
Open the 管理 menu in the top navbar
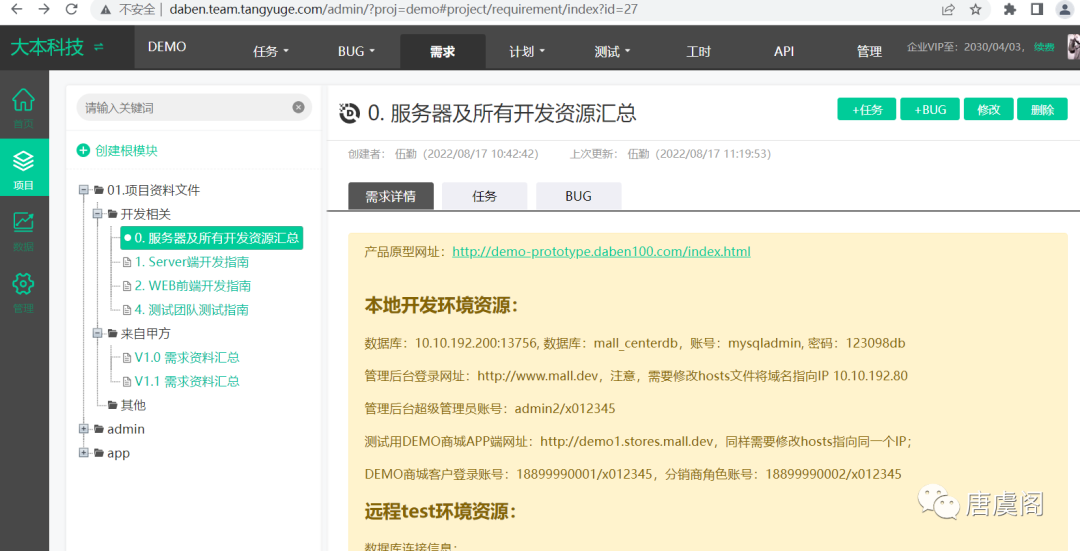[869, 52]
